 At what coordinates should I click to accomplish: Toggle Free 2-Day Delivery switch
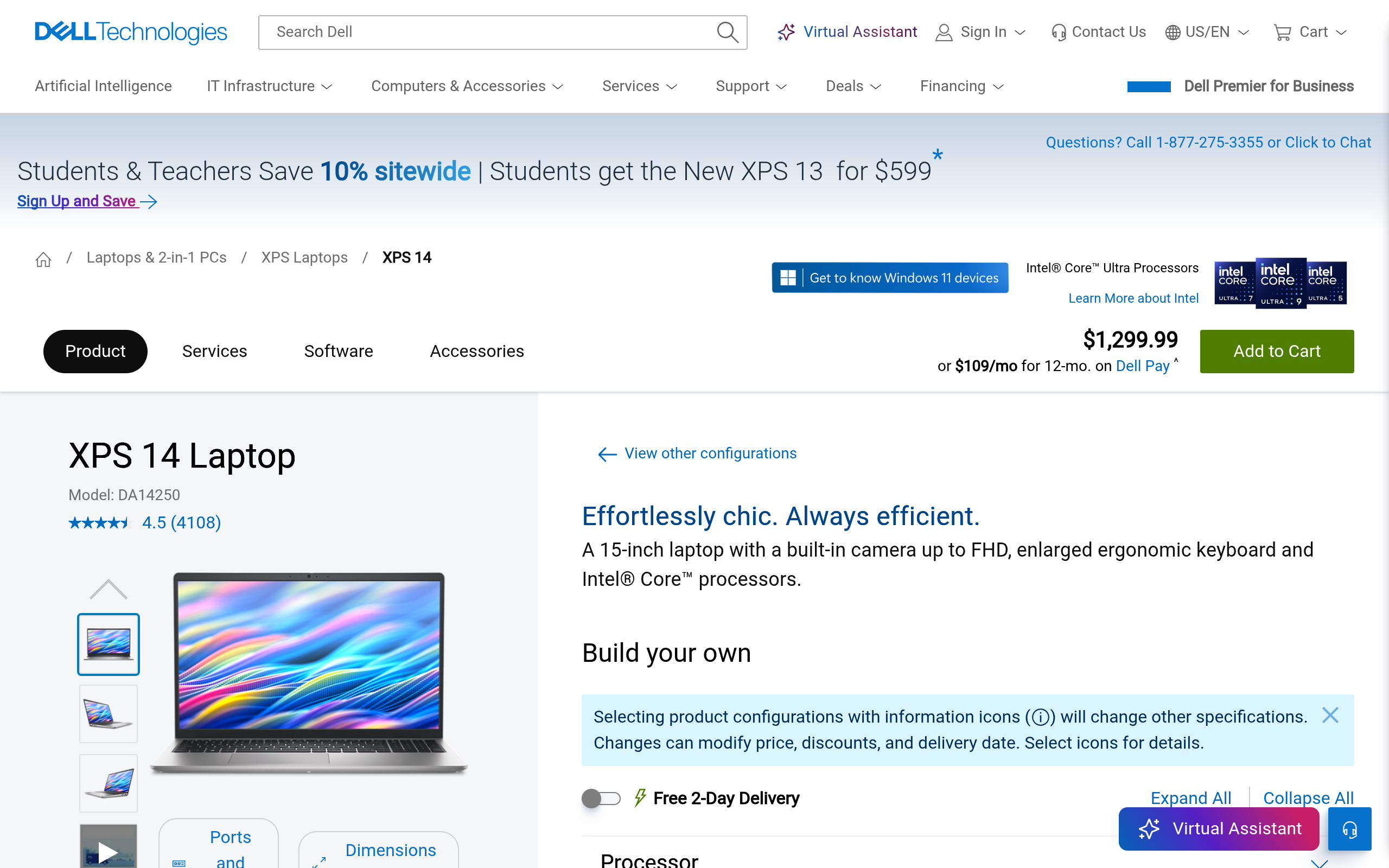[601, 799]
